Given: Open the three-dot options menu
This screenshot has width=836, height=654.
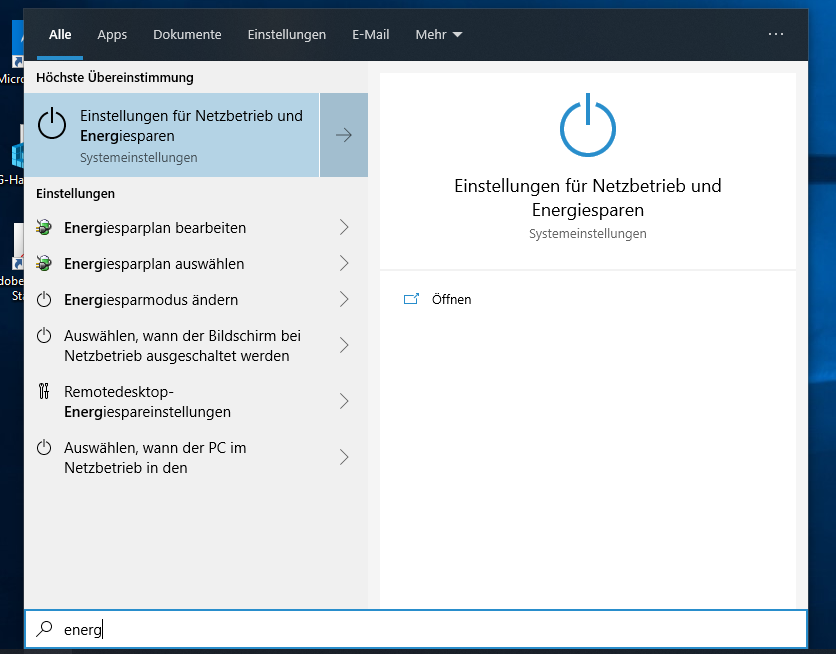Looking at the screenshot, I should (775, 34).
